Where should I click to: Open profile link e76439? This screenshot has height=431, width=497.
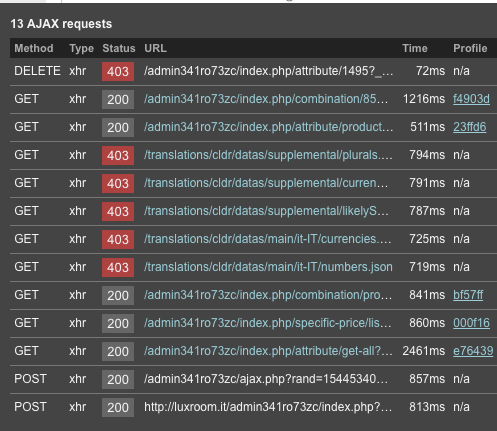(473, 351)
